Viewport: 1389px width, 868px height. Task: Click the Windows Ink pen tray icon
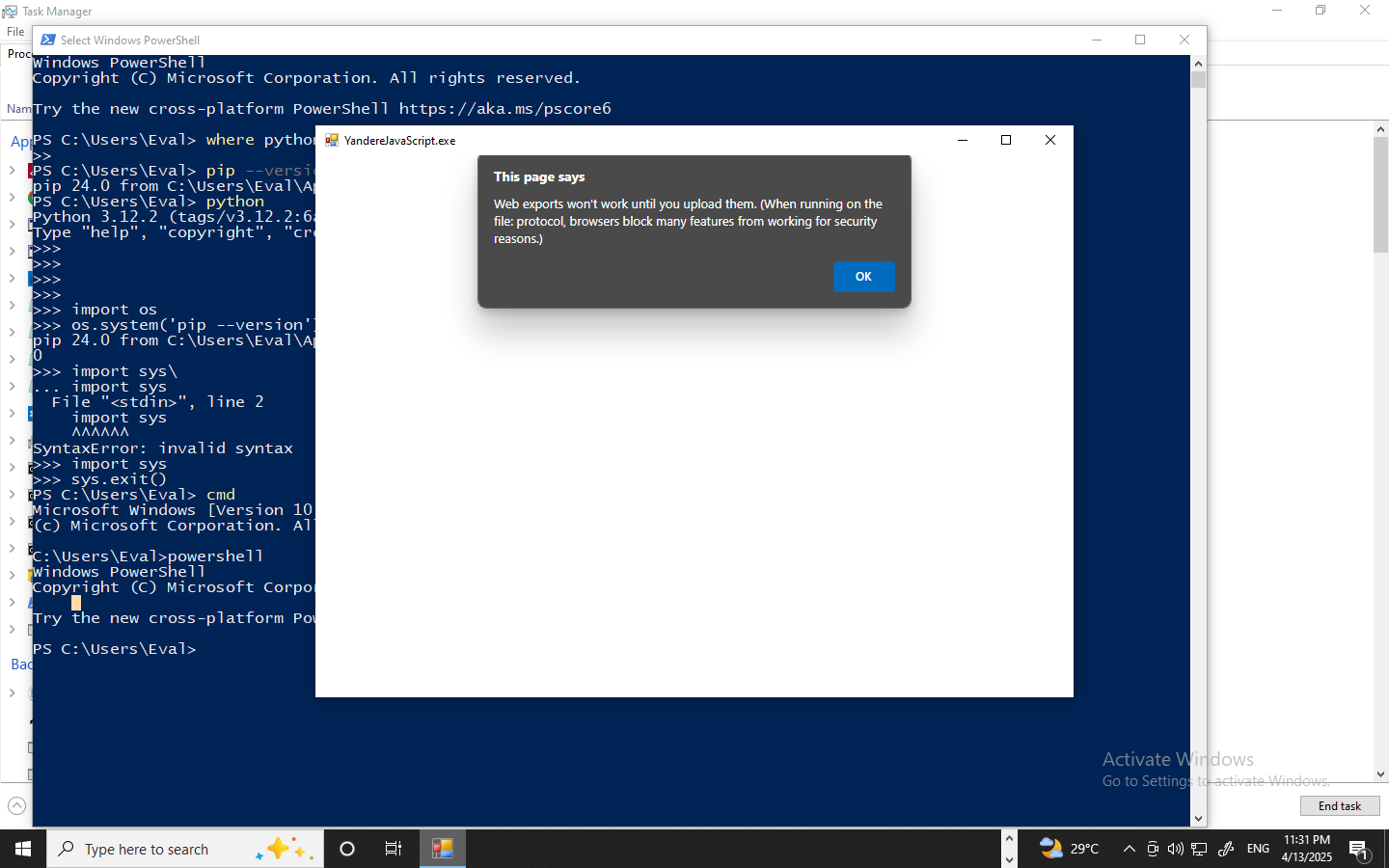click(x=1226, y=849)
